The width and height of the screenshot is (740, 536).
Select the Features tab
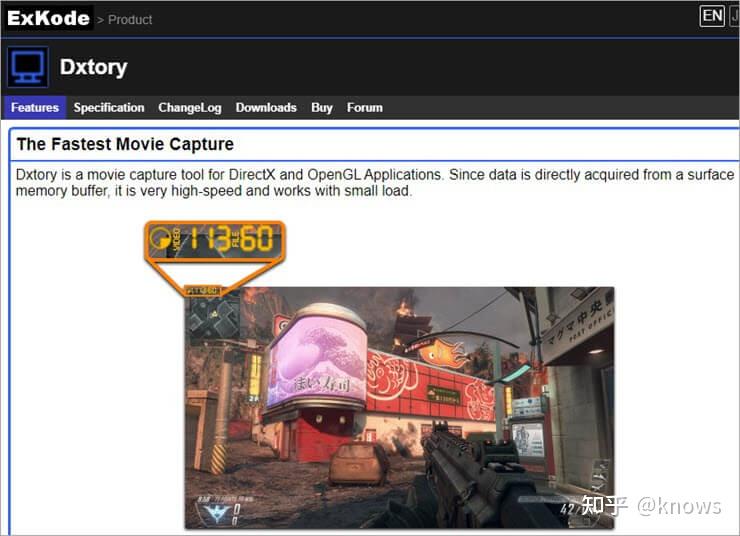tap(35, 108)
